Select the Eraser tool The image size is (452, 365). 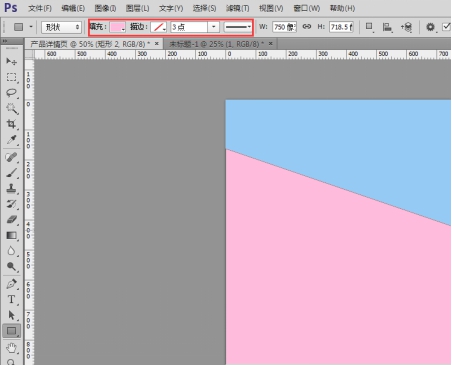click(x=12, y=220)
